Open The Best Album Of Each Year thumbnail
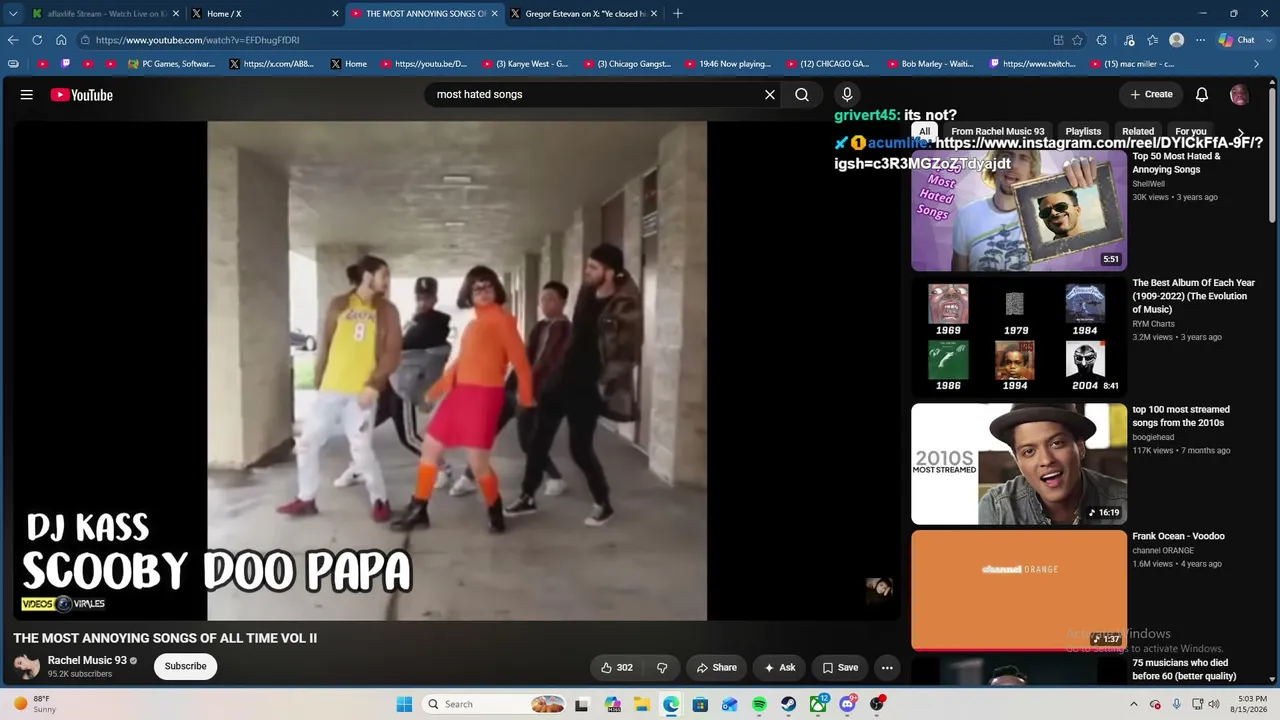The image size is (1280, 720). coord(1019,337)
